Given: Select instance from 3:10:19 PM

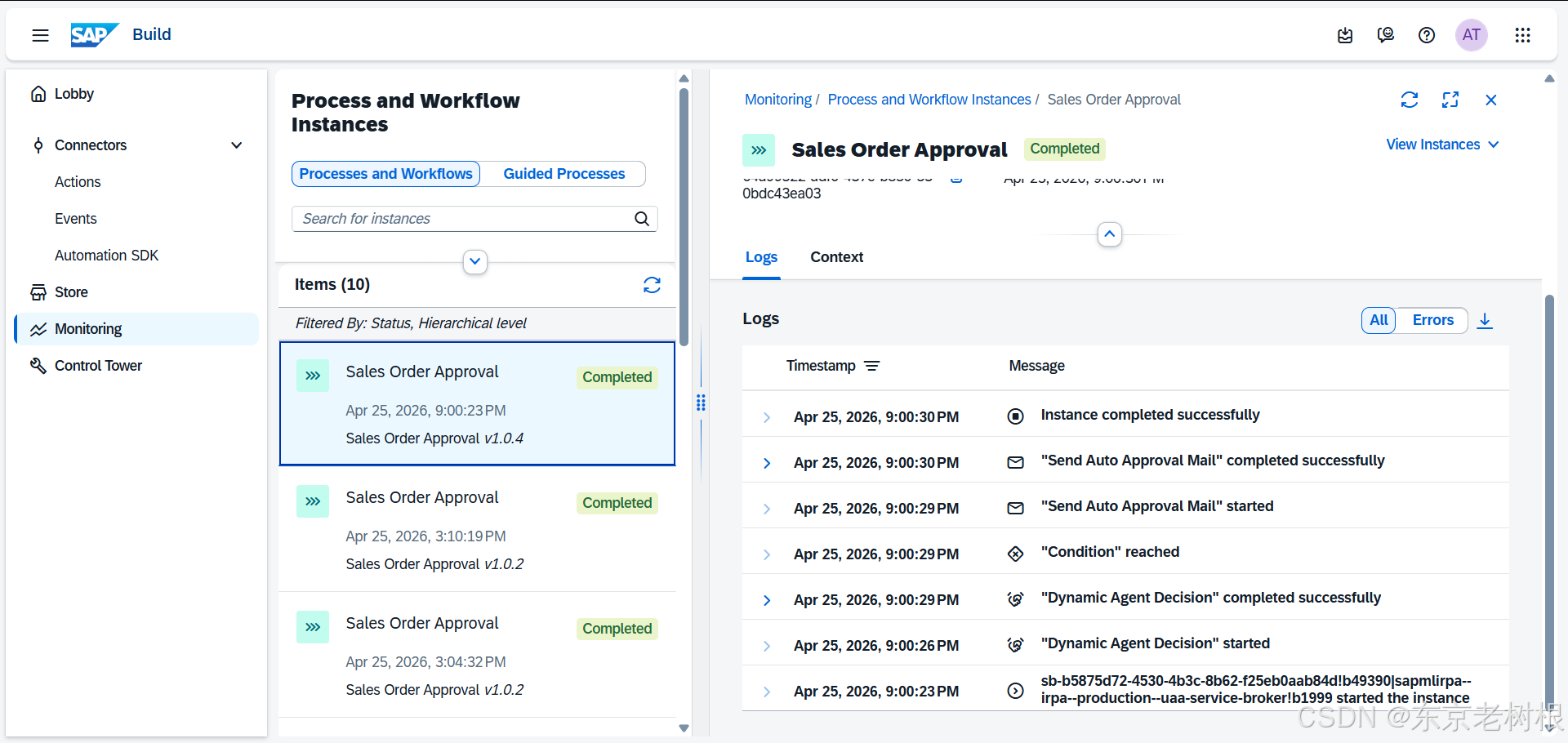Looking at the screenshot, I should 478,530.
